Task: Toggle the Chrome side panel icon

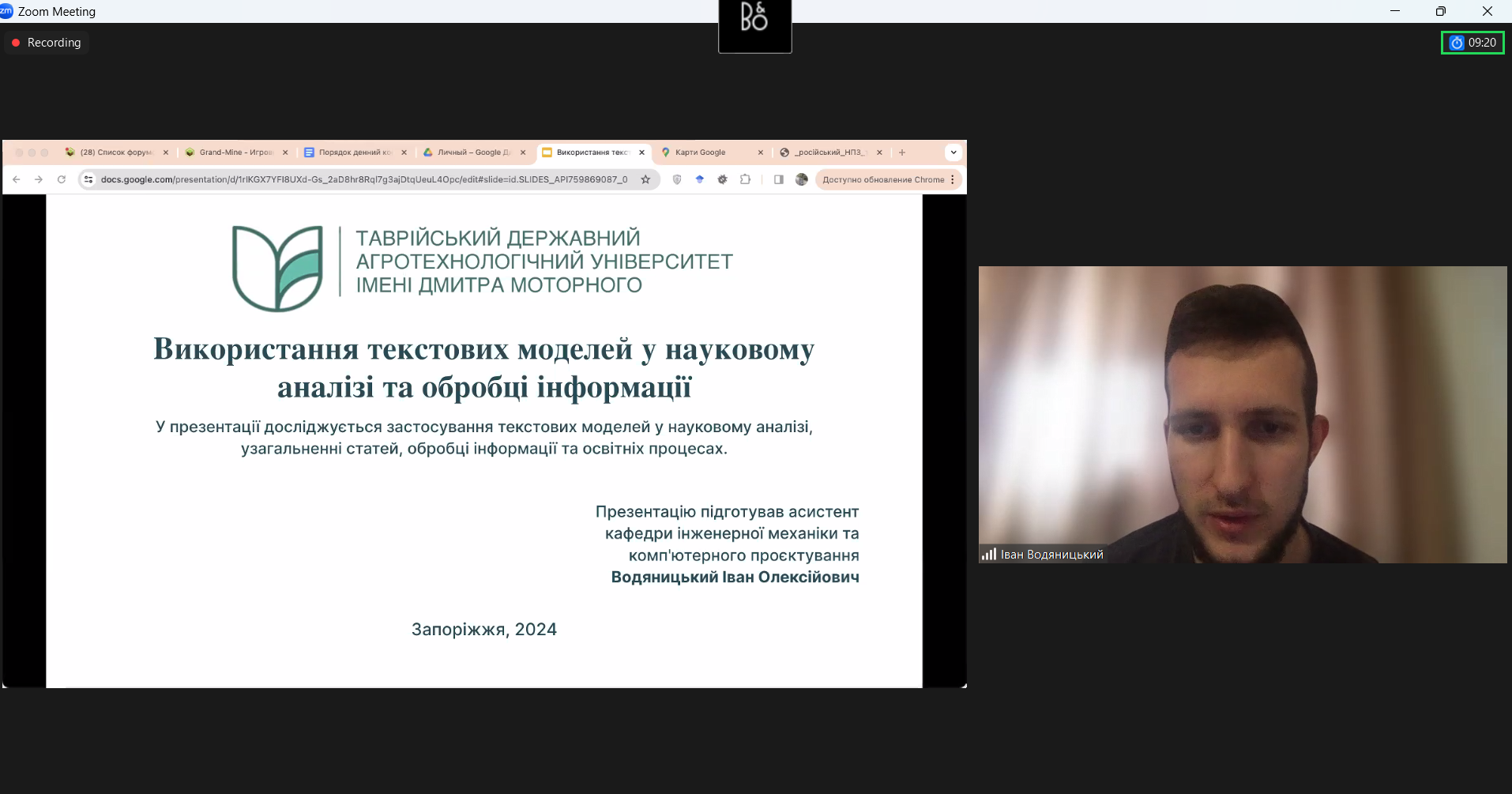Action: point(779,179)
